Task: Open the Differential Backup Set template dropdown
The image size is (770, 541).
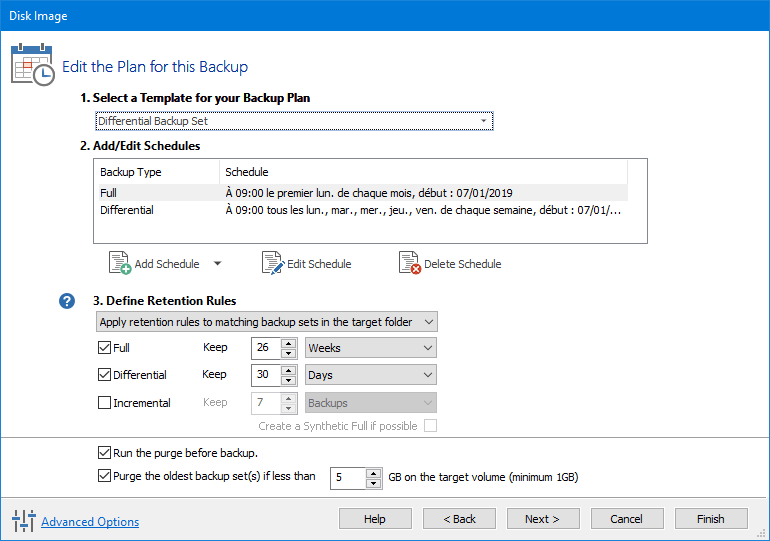Action: [x=294, y=121]
